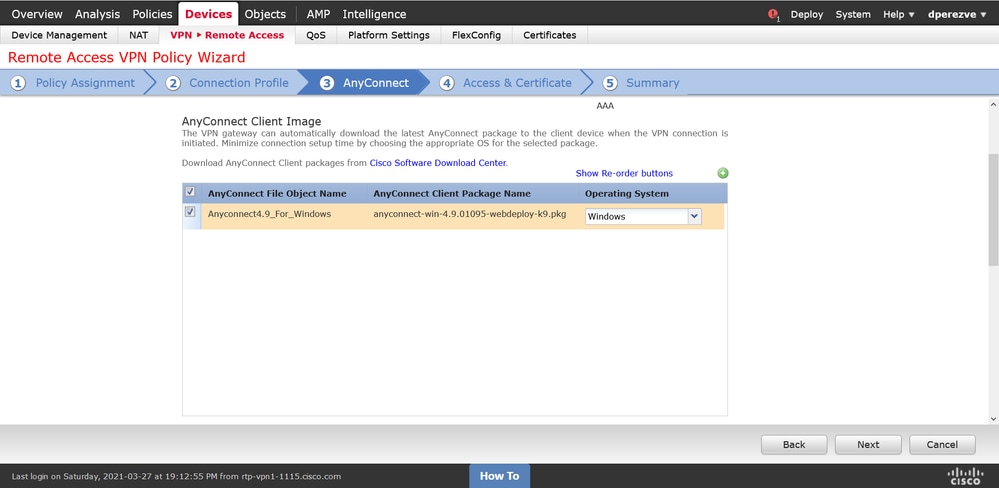Go to Connection Profile wizard step
Image resolution: width=999 pixels, height=488 pixels.
(227, 83)
